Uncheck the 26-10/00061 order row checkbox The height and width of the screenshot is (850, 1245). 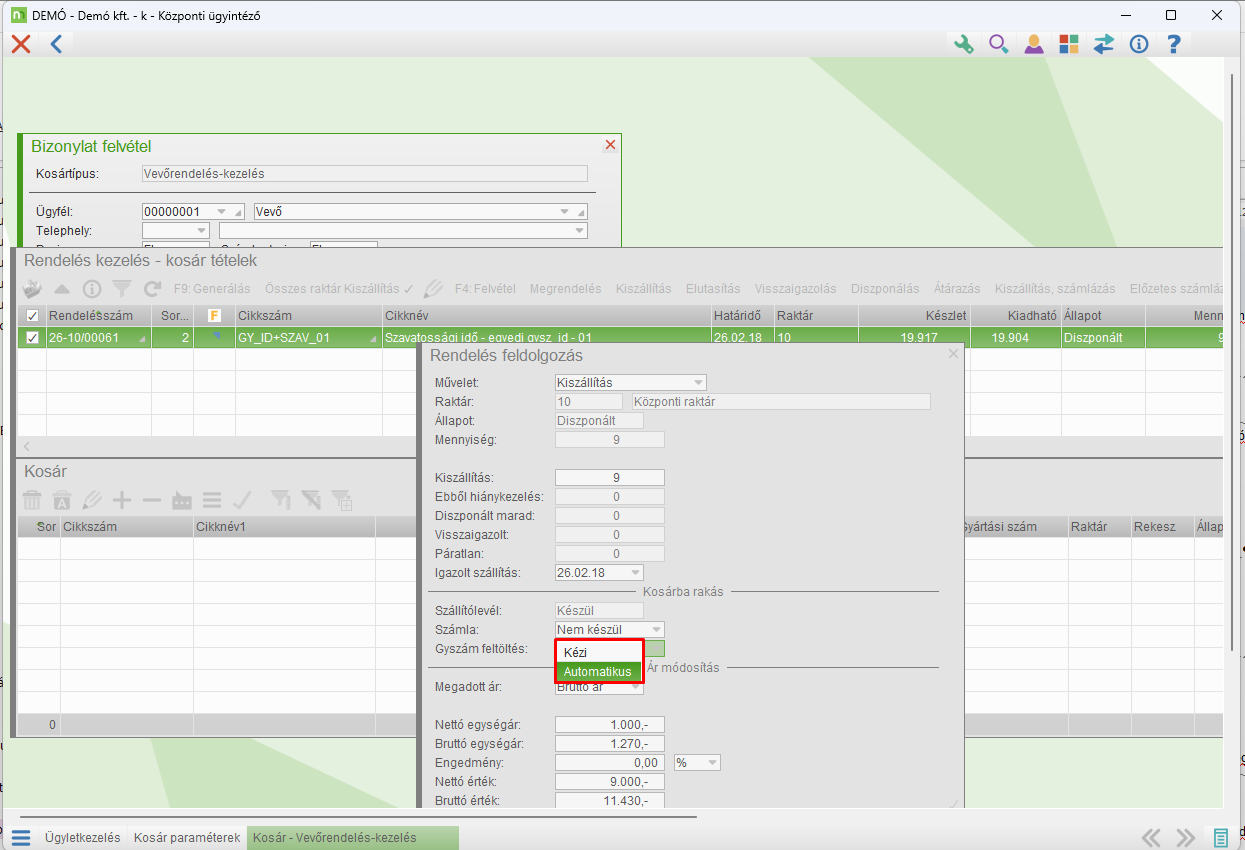pyautogui.click(x=32, y=338)
